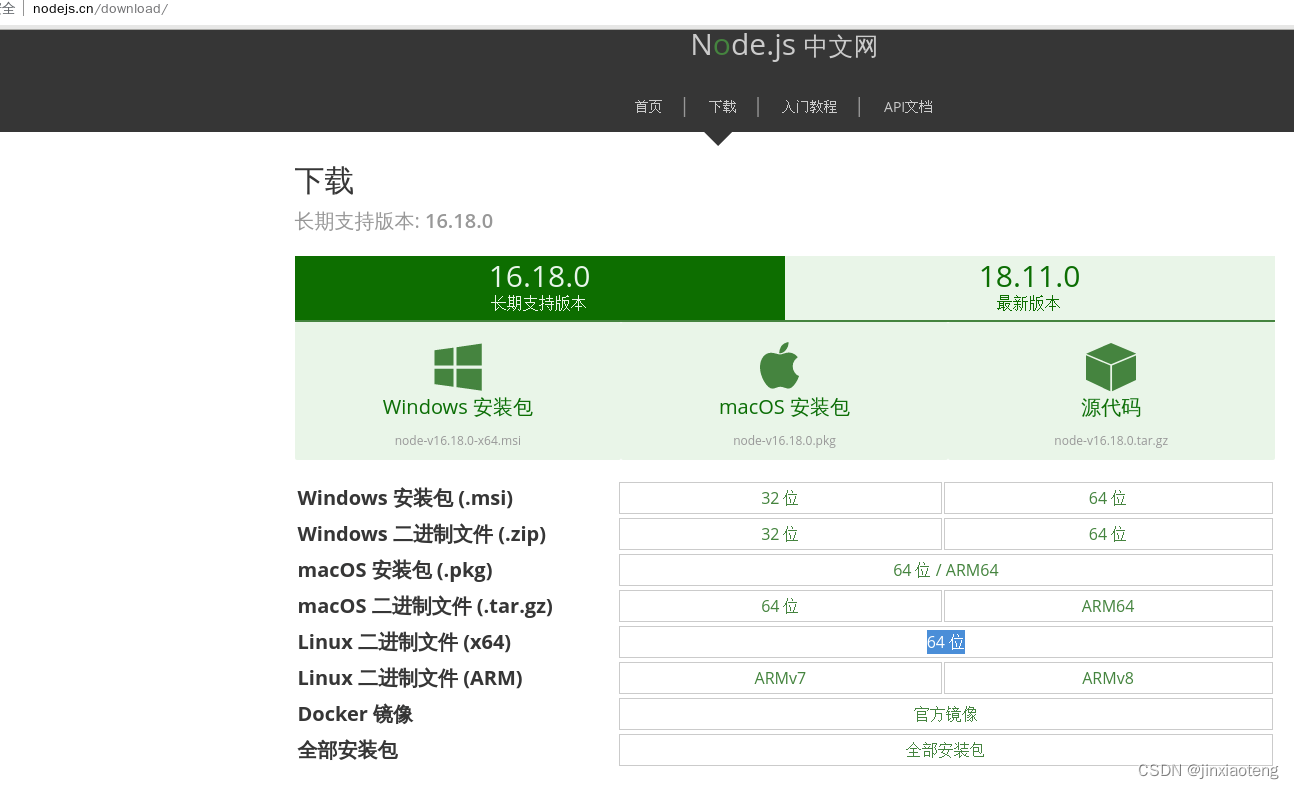Download the ARM64 macOS .tar.gz binary
Image resolution: width=1294 pixels, height=789 pixels.
pos(1108,606)
